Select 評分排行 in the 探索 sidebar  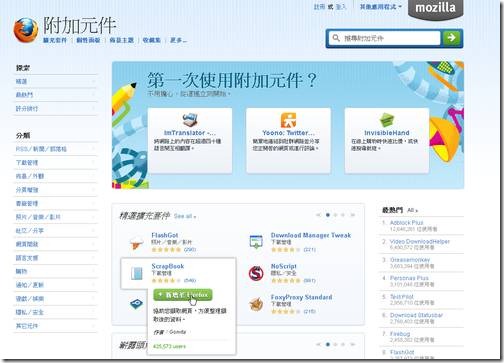click(x=55, y=109)
